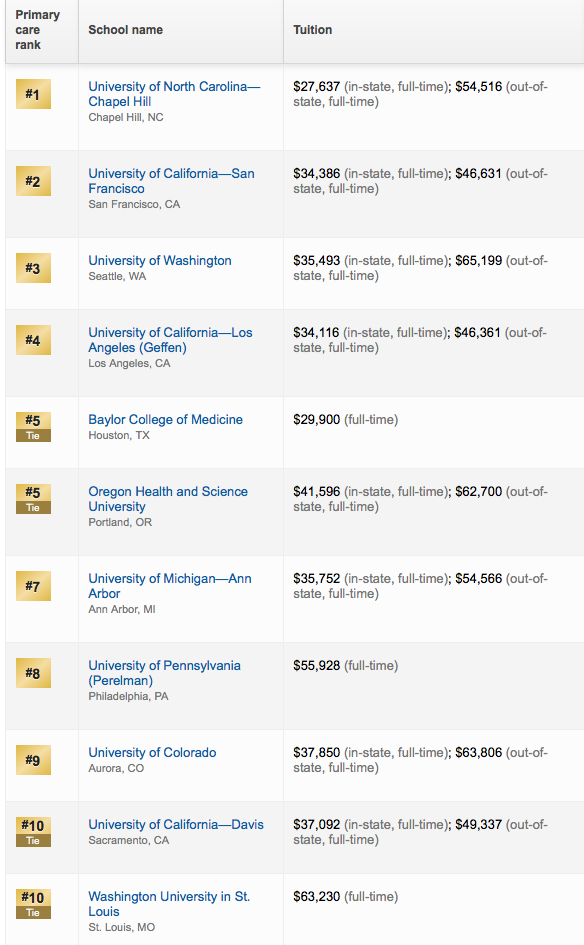Screen dimensions: 584x945
Task: Open University of Pennsylvania (Perelman) link
Action: click(x=164, y=673)
